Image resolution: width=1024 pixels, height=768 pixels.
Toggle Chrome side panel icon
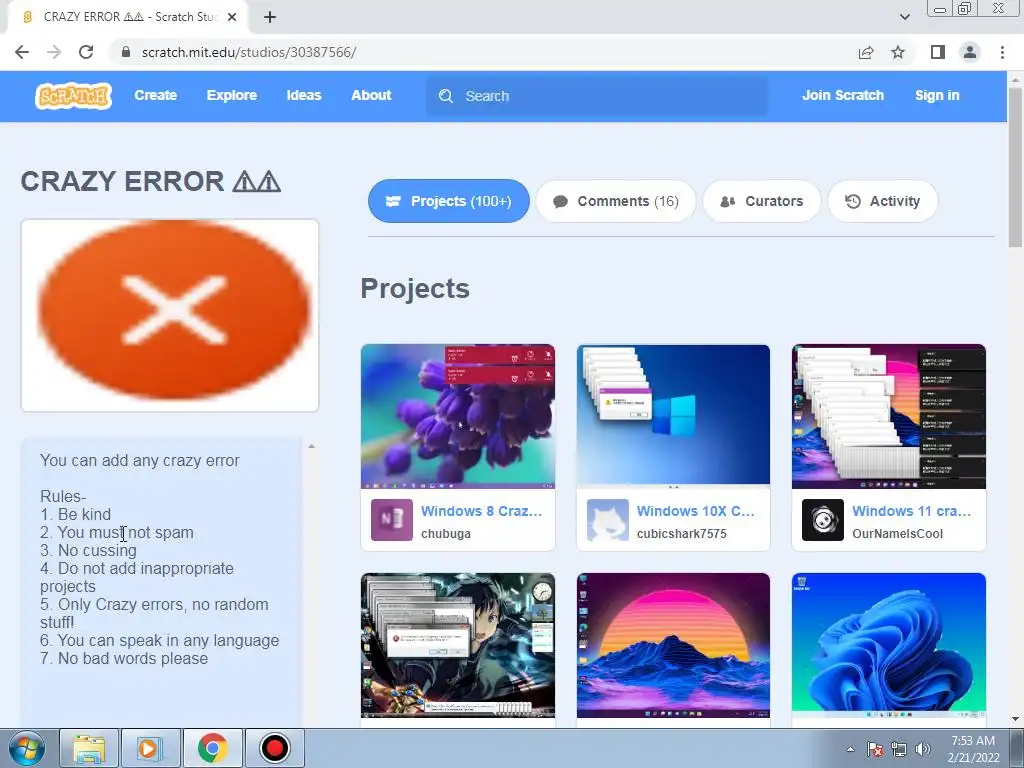pos(938,52)
